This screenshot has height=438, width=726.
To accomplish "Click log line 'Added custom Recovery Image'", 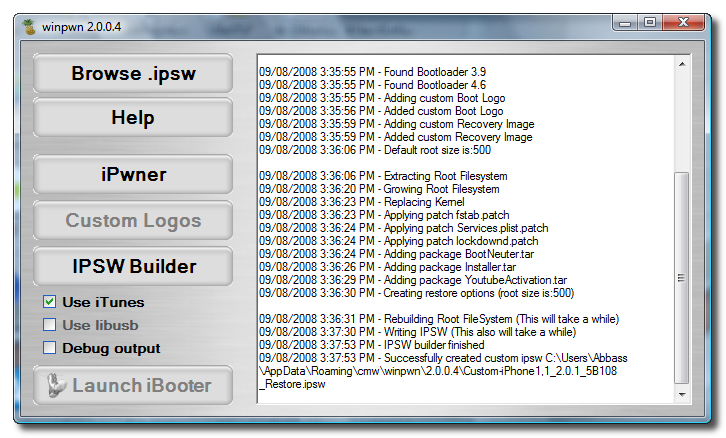I will pyautogui.click(x=395, y=137).
